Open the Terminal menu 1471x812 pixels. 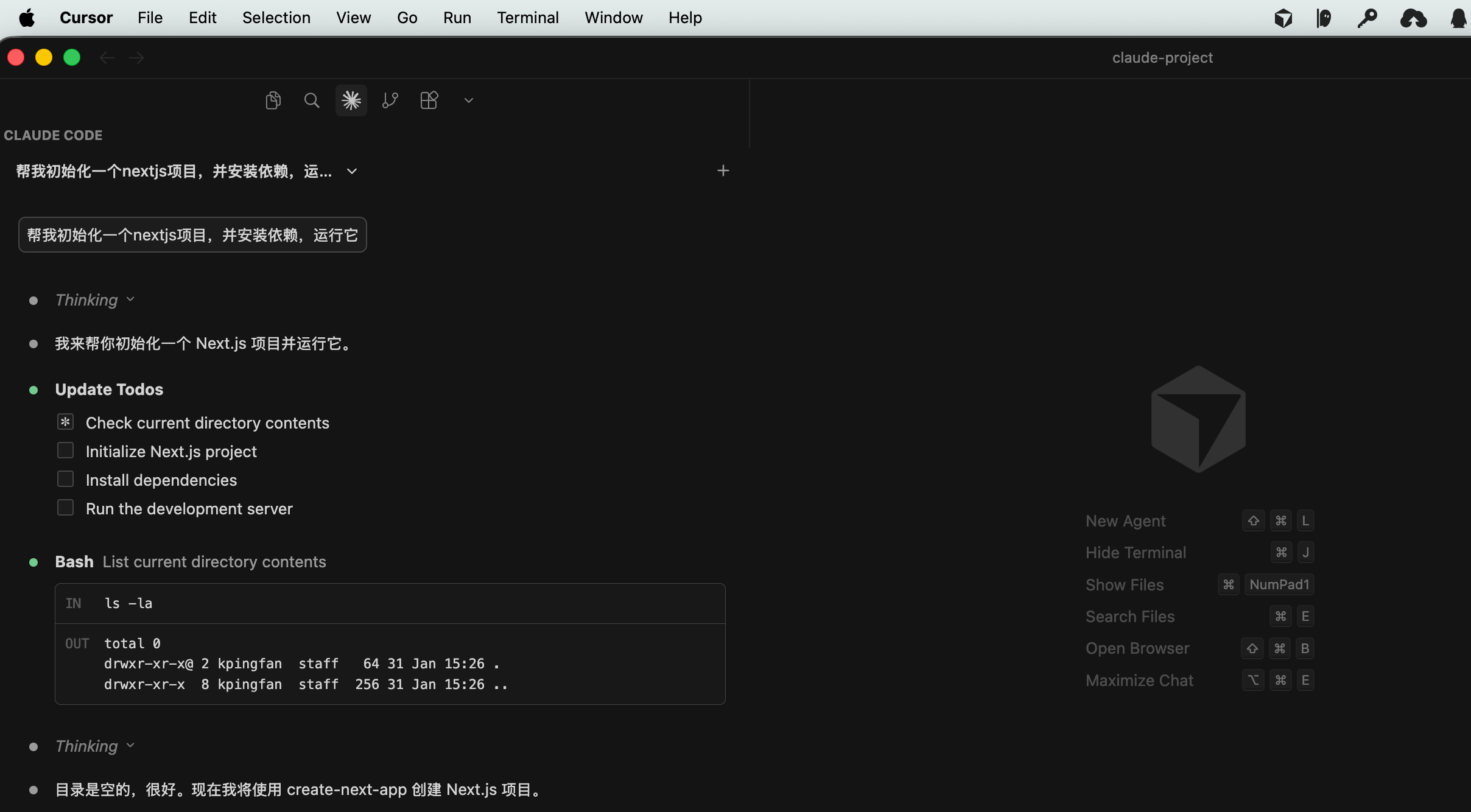[x=527, y=18]
